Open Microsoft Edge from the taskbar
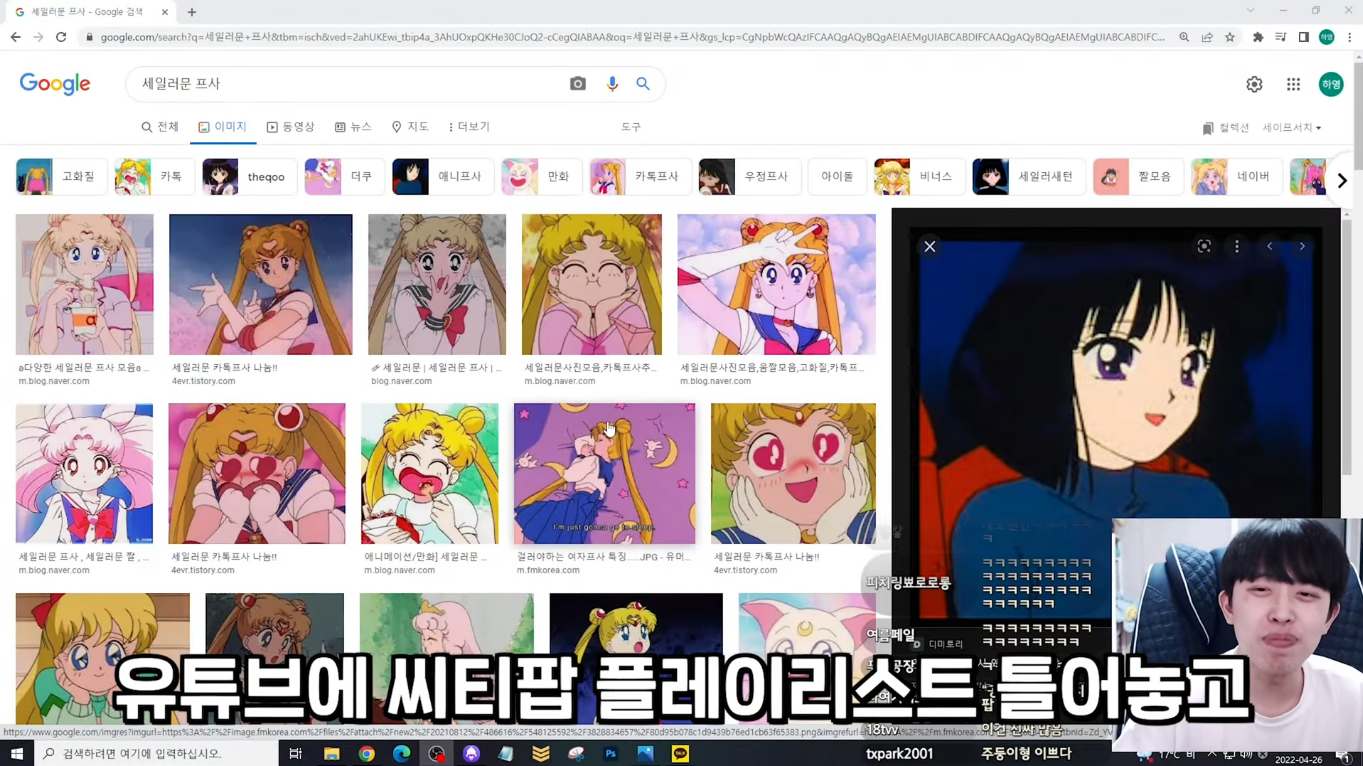 pyautogui.click(x=401, y=754)
